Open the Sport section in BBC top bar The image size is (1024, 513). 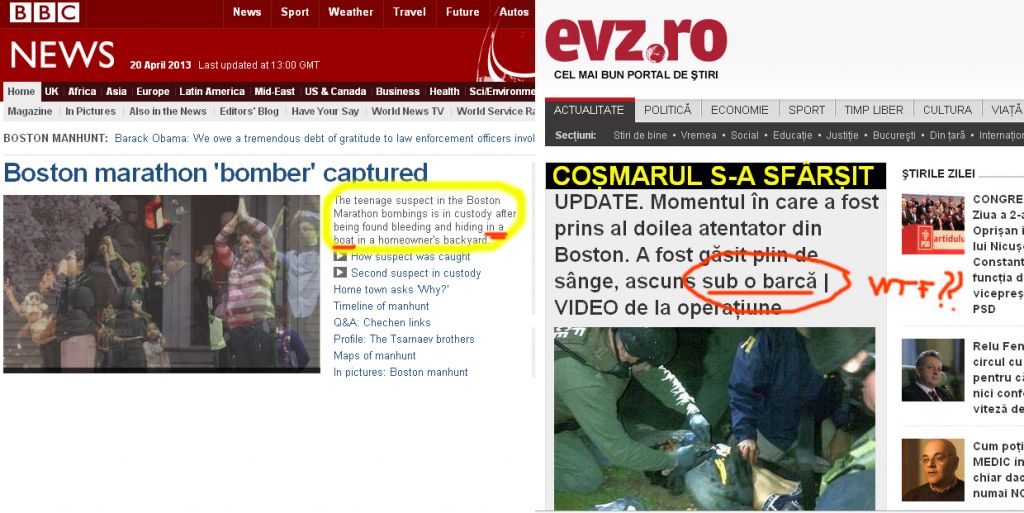tap(295, 12)
